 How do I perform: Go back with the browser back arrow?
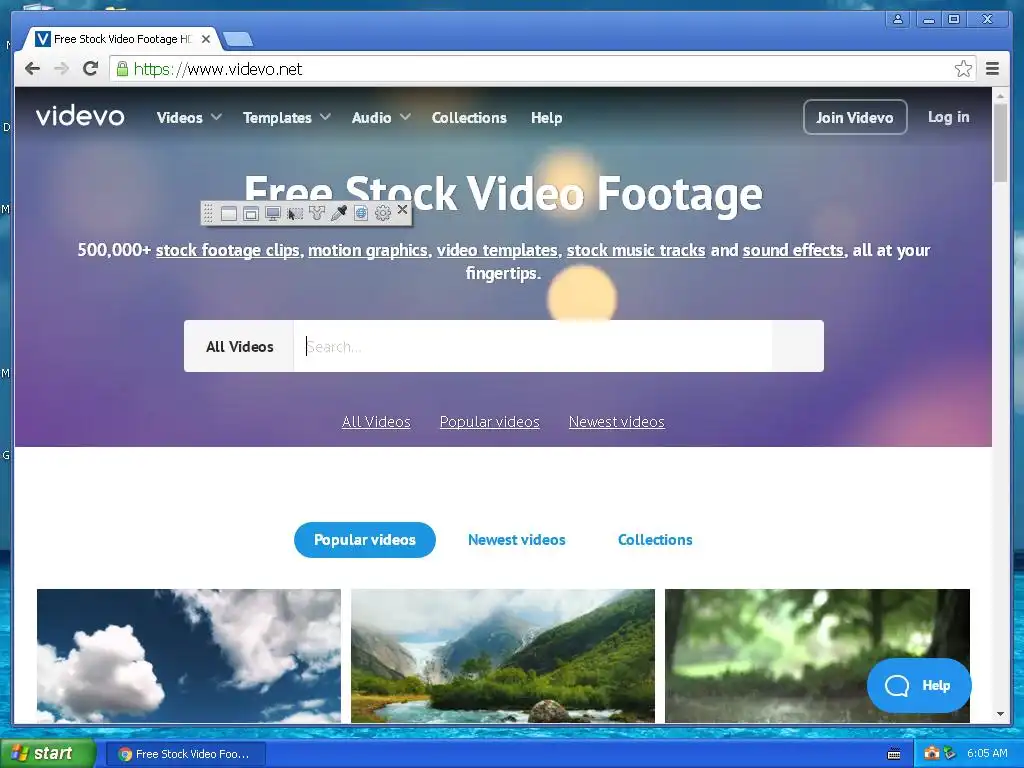point(32,69)
